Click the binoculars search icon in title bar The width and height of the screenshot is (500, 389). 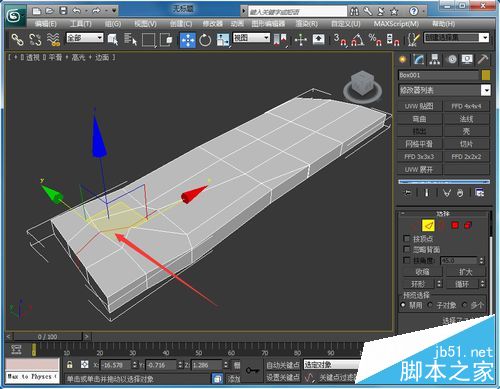click(355, 11)
